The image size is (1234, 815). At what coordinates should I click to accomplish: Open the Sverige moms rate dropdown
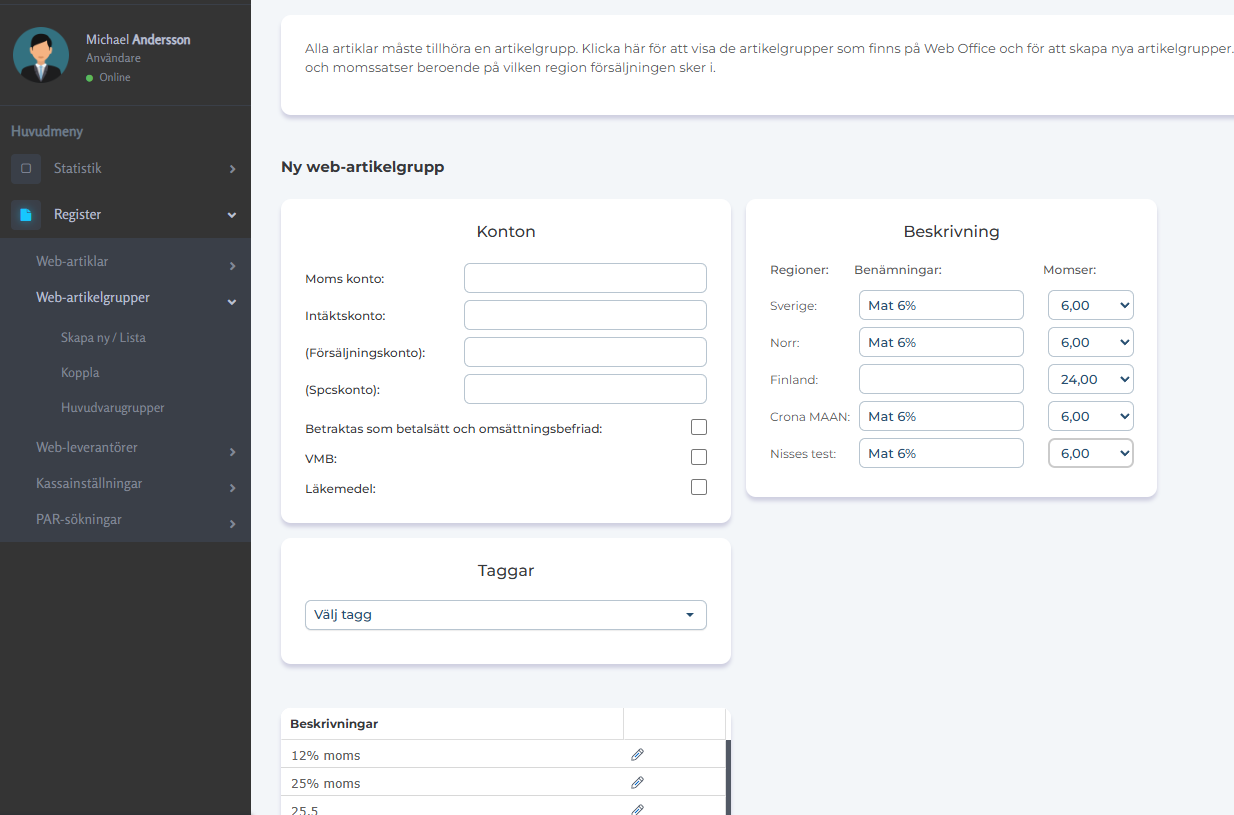1090,306
